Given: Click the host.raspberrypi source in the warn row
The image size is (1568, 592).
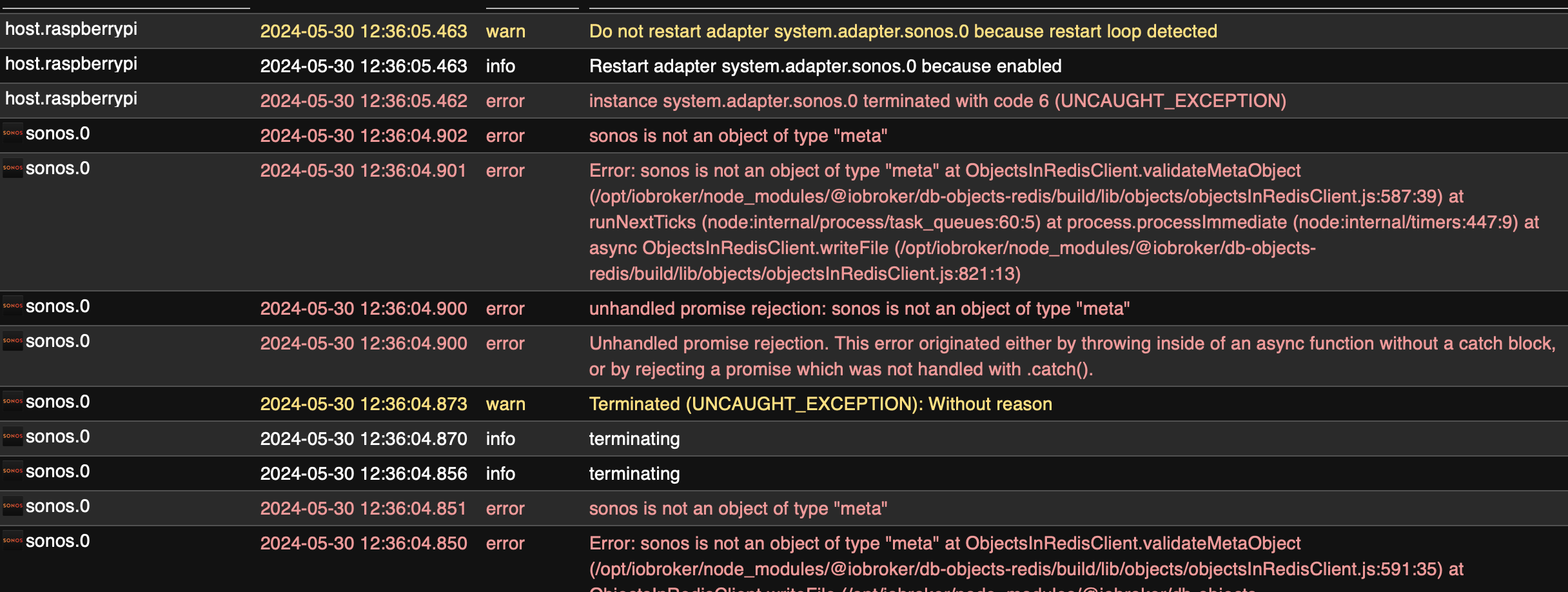Looking at the screenshot, I should tap(72, 29).
